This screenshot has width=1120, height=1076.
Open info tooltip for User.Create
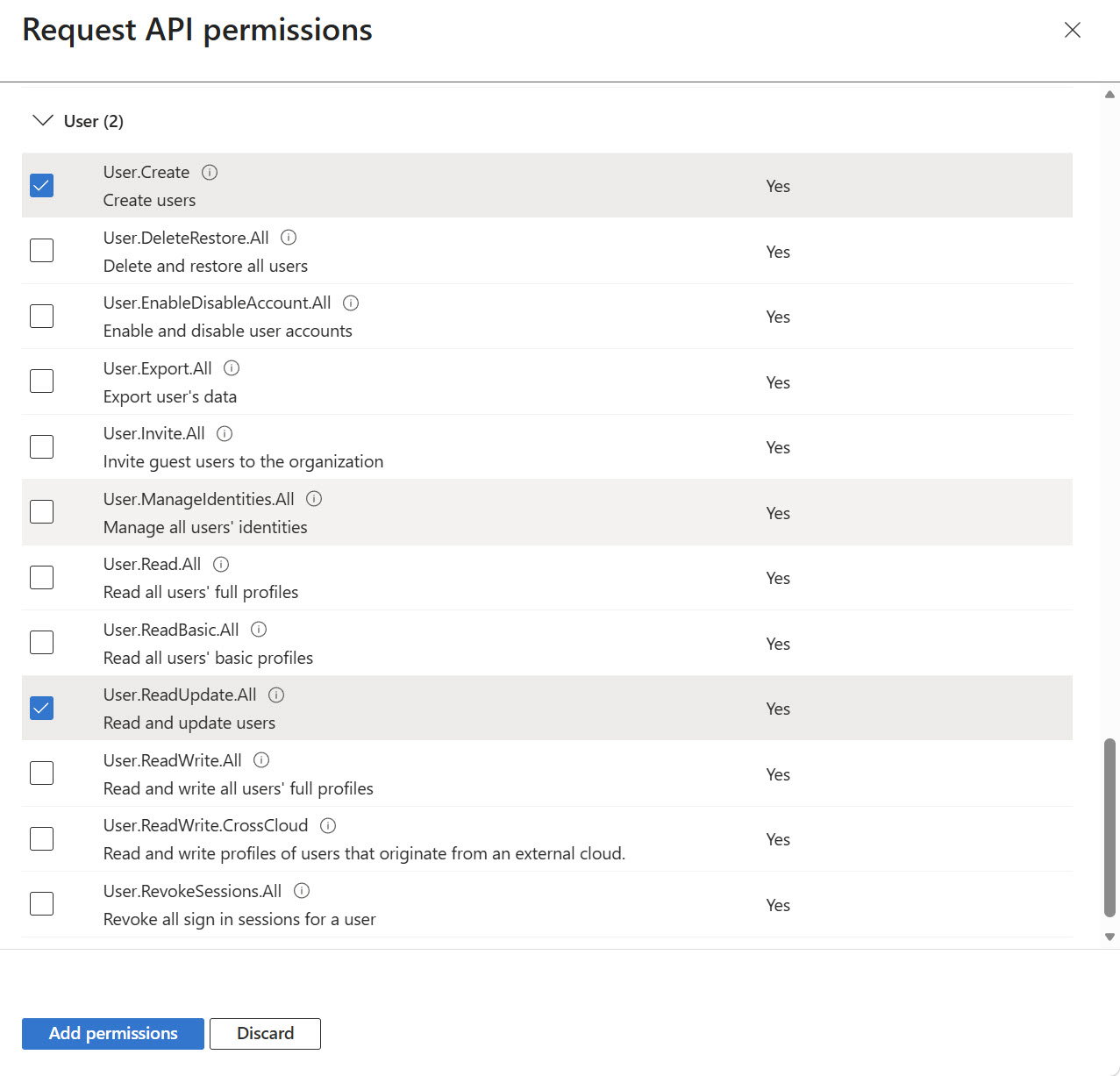pyautogui.click(x=210, y=173)
